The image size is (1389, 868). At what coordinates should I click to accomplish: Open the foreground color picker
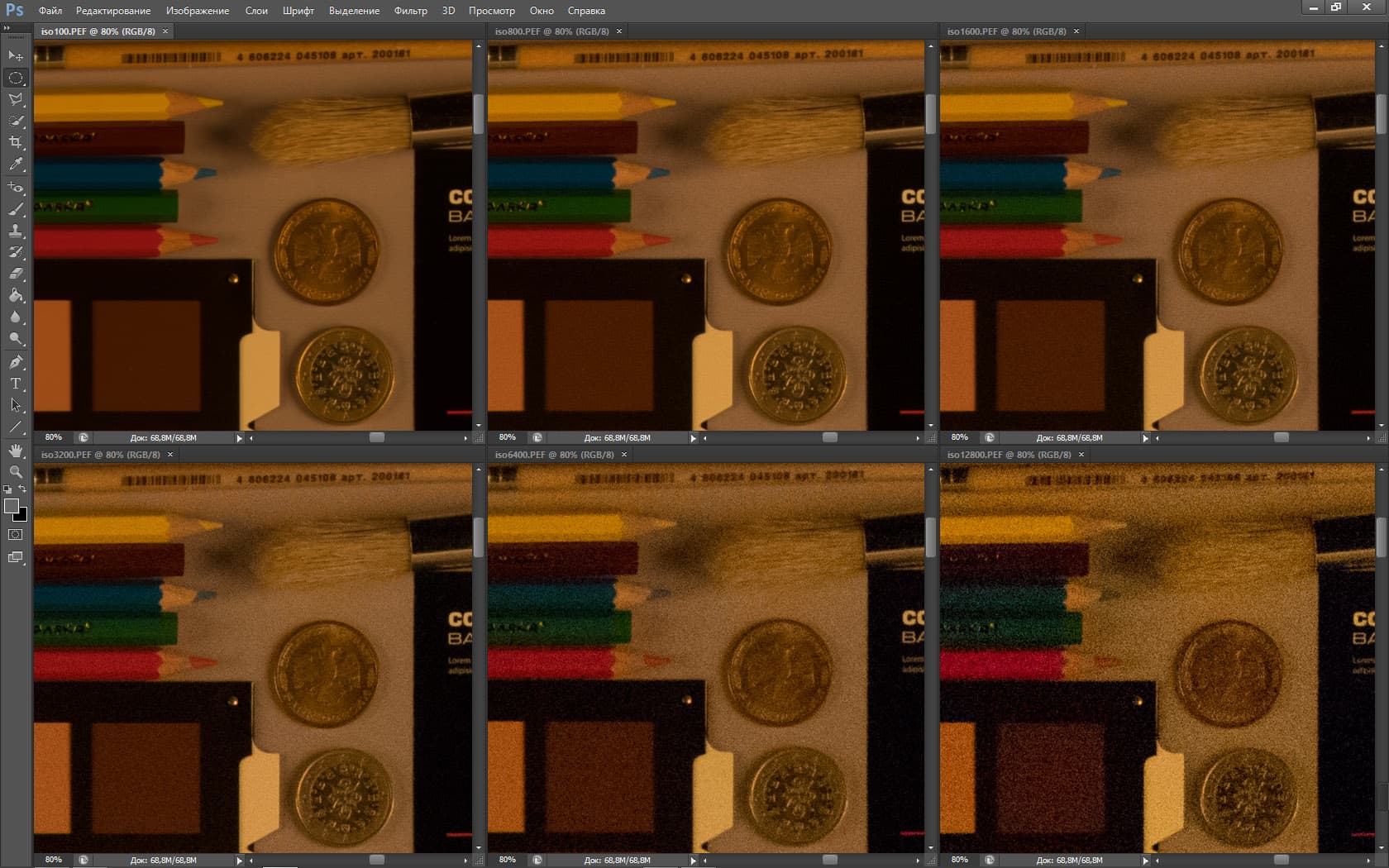coord(11,506)
